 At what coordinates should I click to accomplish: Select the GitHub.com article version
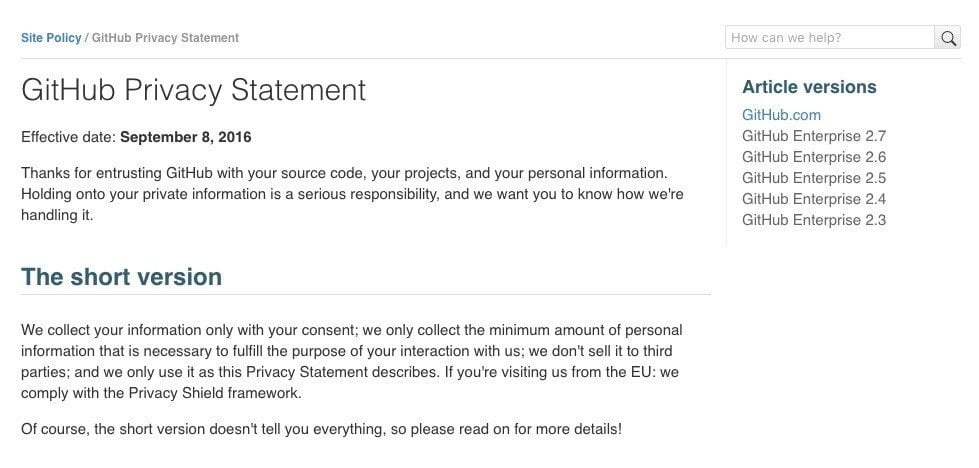coord(781,115)
